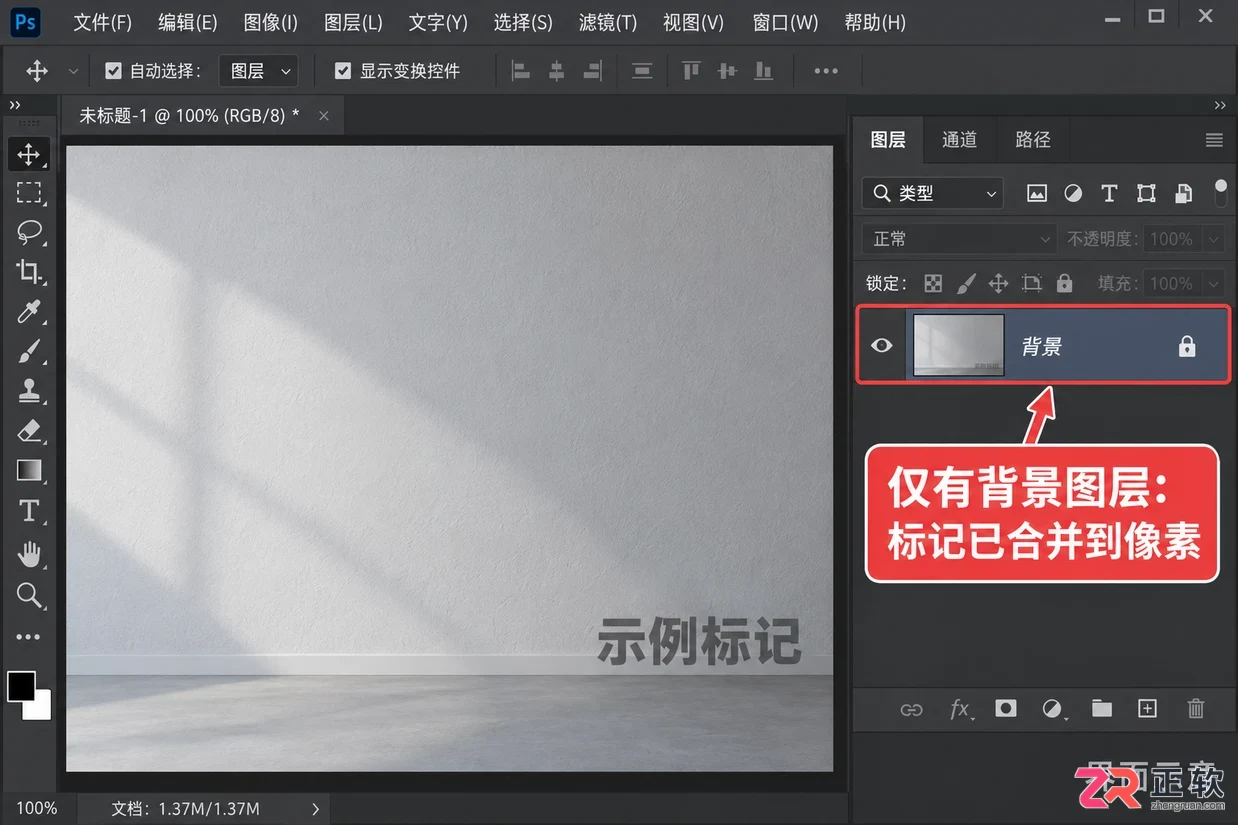
Task: Create a new layer plus icon
Action: pos(1148,708)
